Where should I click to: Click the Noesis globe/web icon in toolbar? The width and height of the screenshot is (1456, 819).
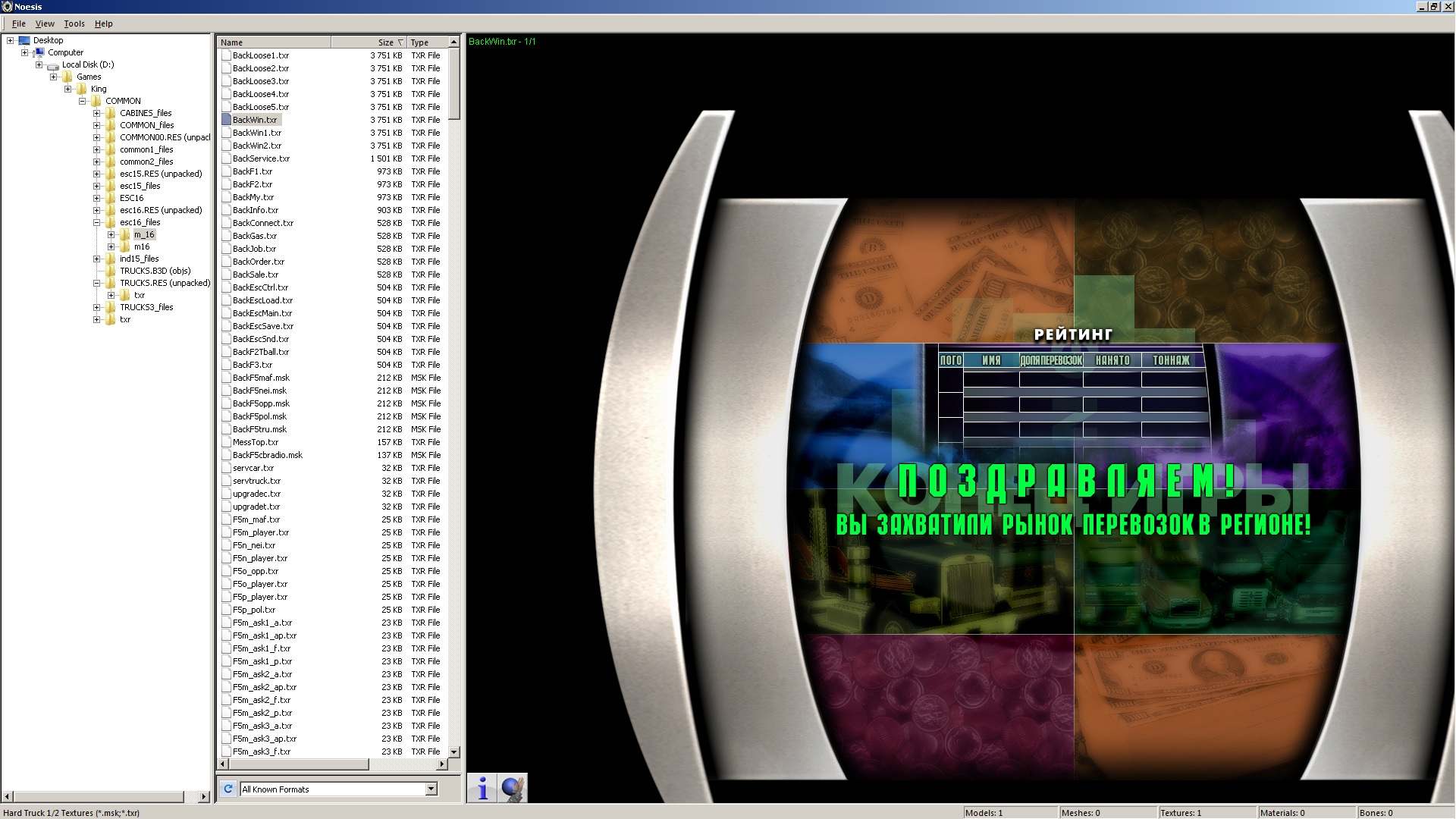point(513,788)
